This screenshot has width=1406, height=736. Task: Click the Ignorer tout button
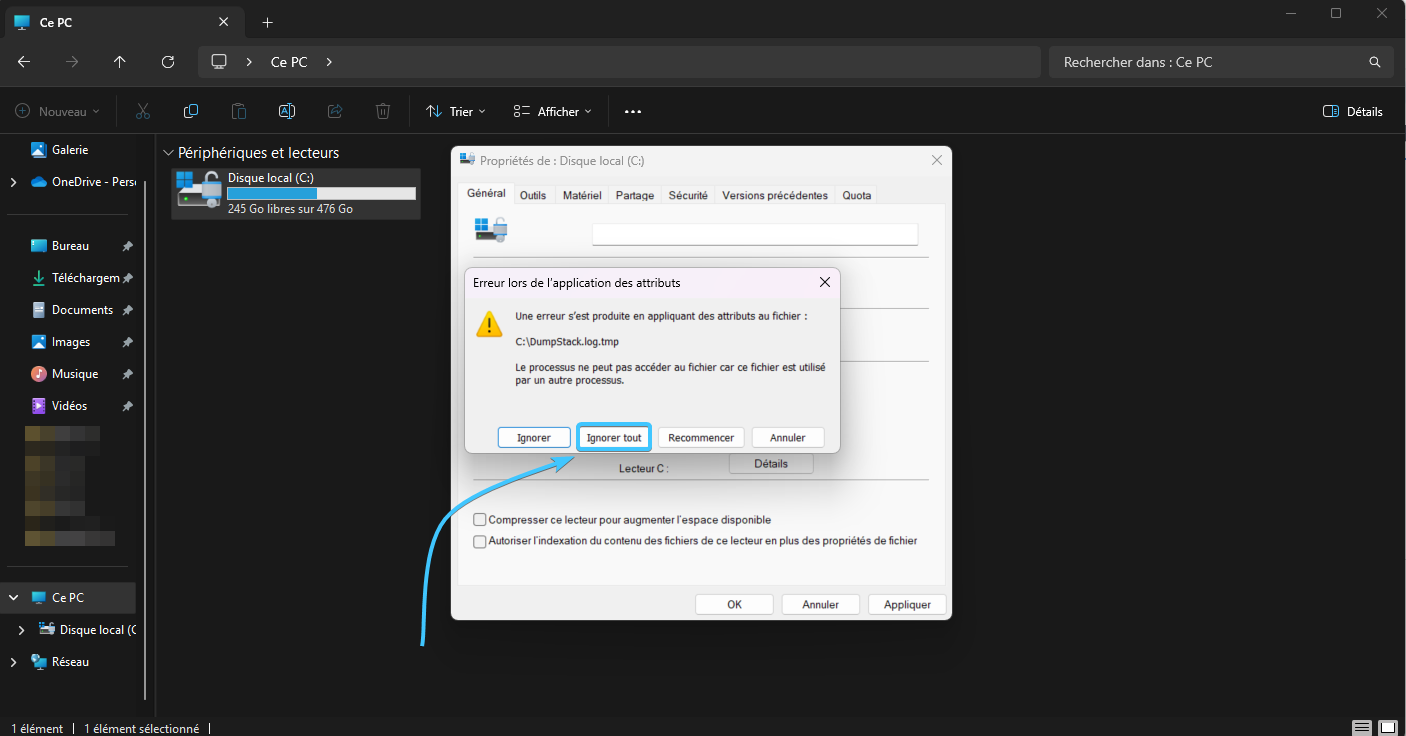tap(614, 437)
